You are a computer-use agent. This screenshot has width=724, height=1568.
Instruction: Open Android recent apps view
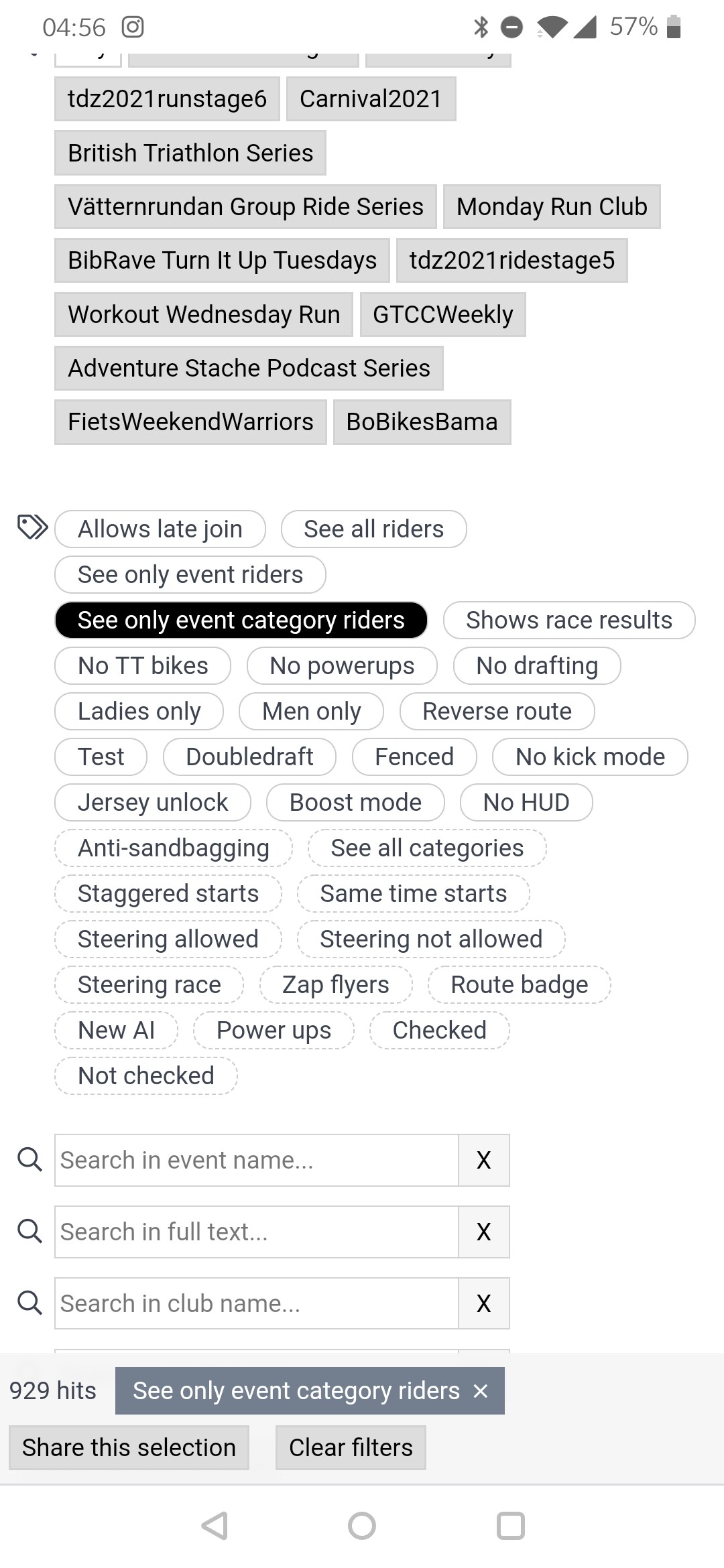pos(510,1526)
